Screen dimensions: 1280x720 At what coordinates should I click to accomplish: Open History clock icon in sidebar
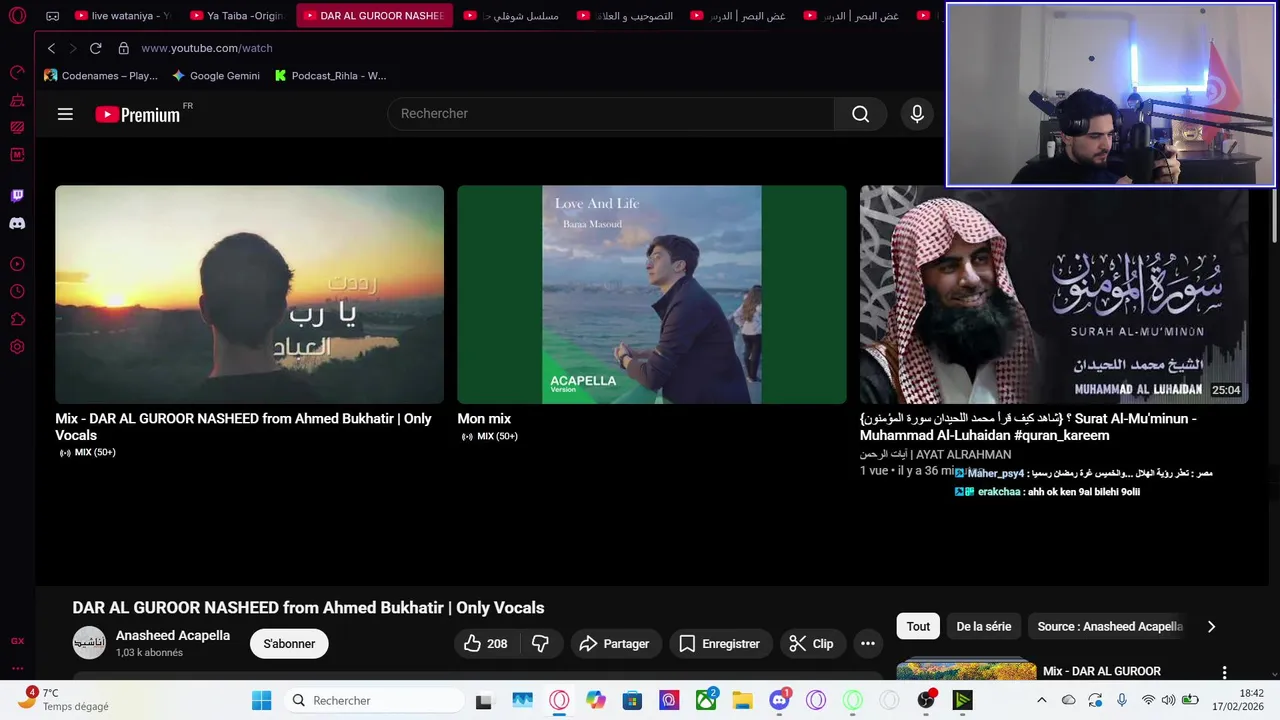17,292
